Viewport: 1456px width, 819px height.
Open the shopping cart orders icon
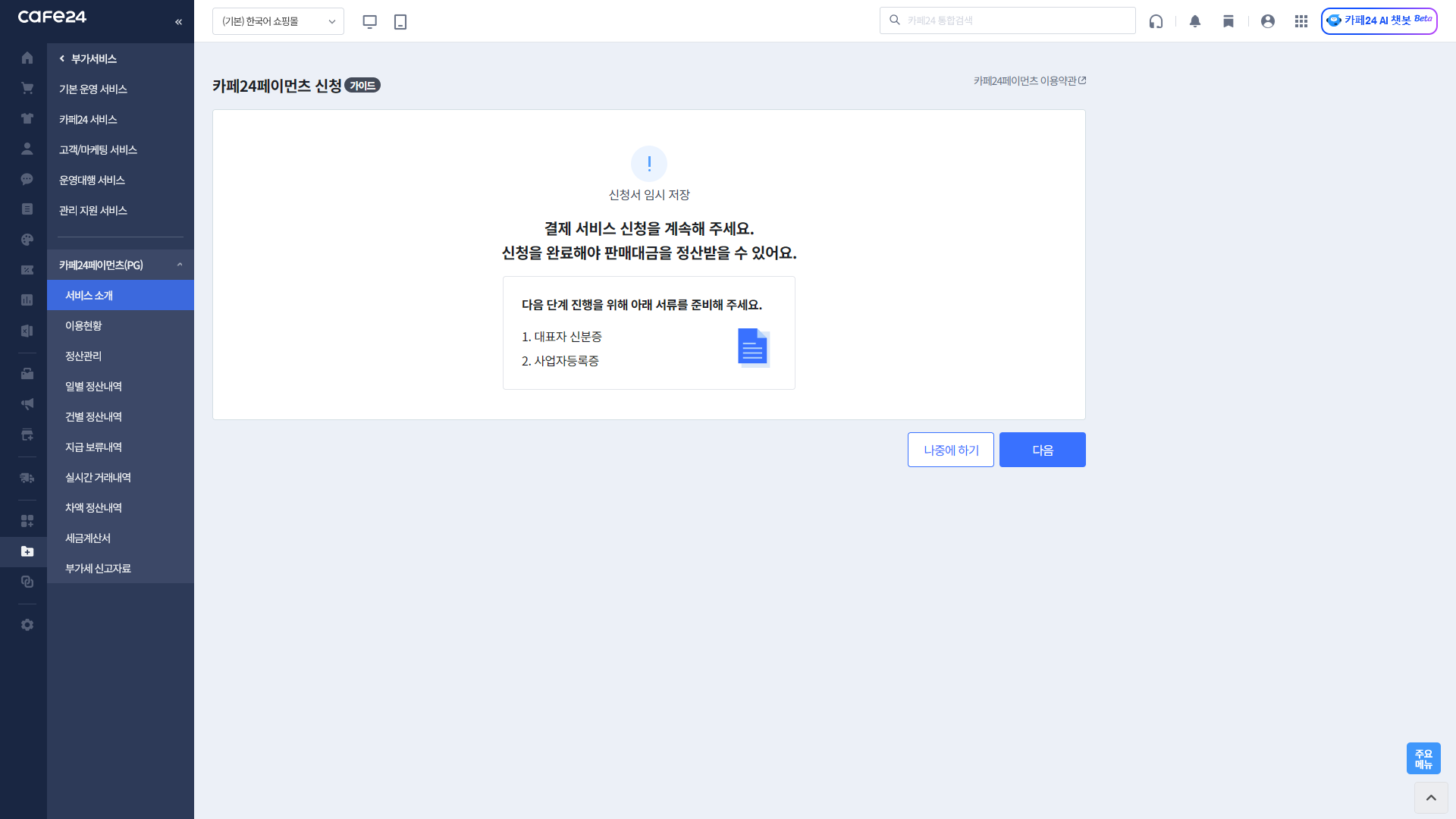(x=27, y=89)
